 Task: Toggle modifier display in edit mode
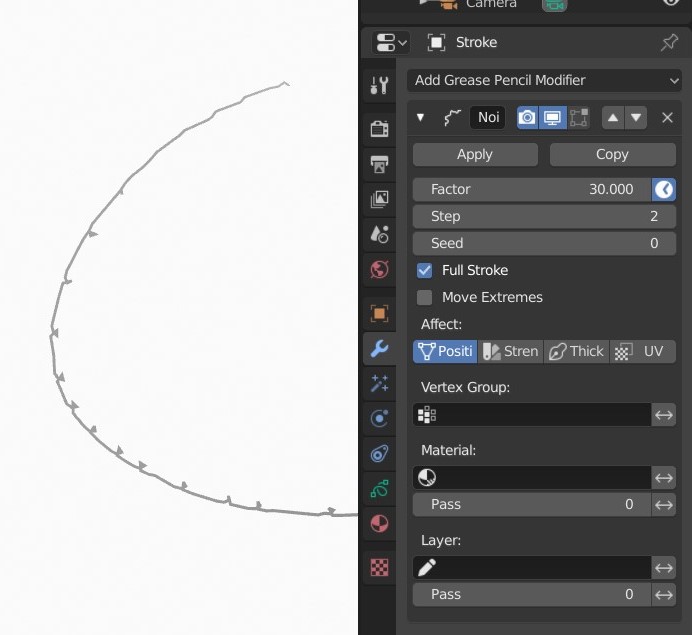coord(579,118)
